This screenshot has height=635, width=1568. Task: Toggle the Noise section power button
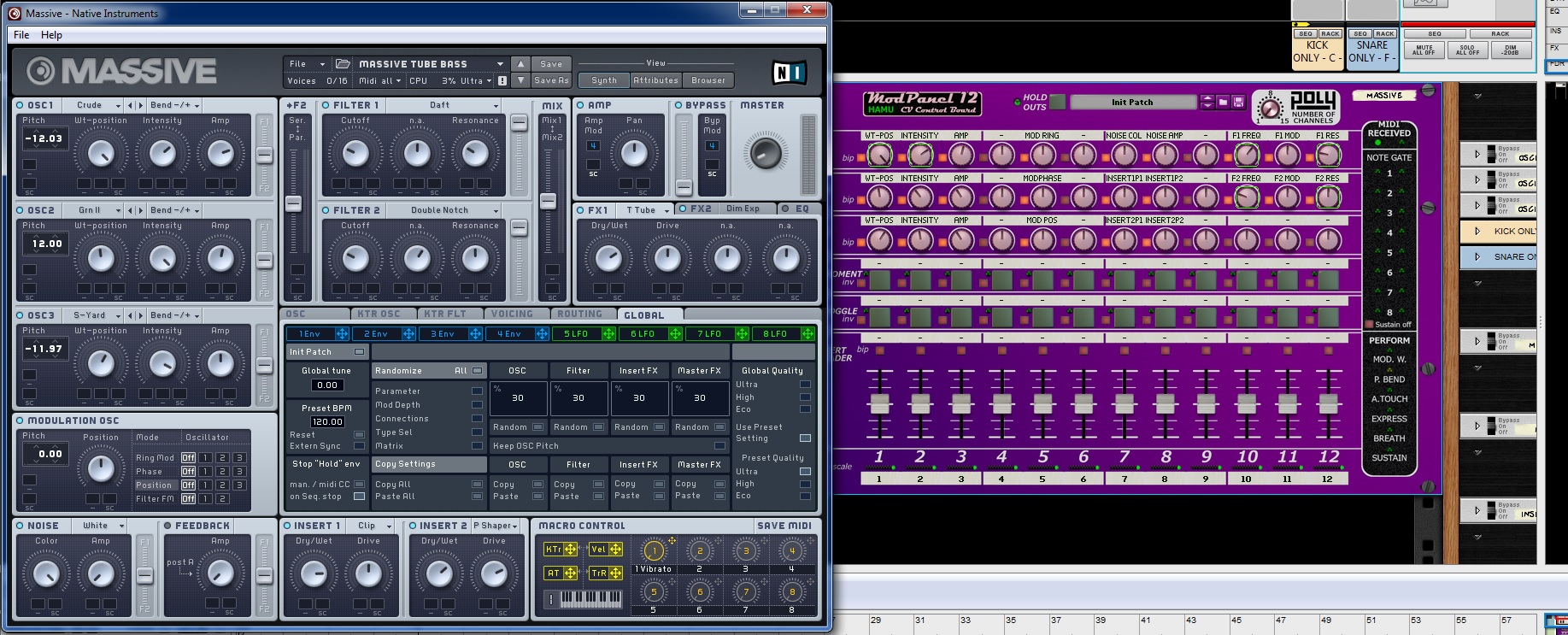(20, 526)
